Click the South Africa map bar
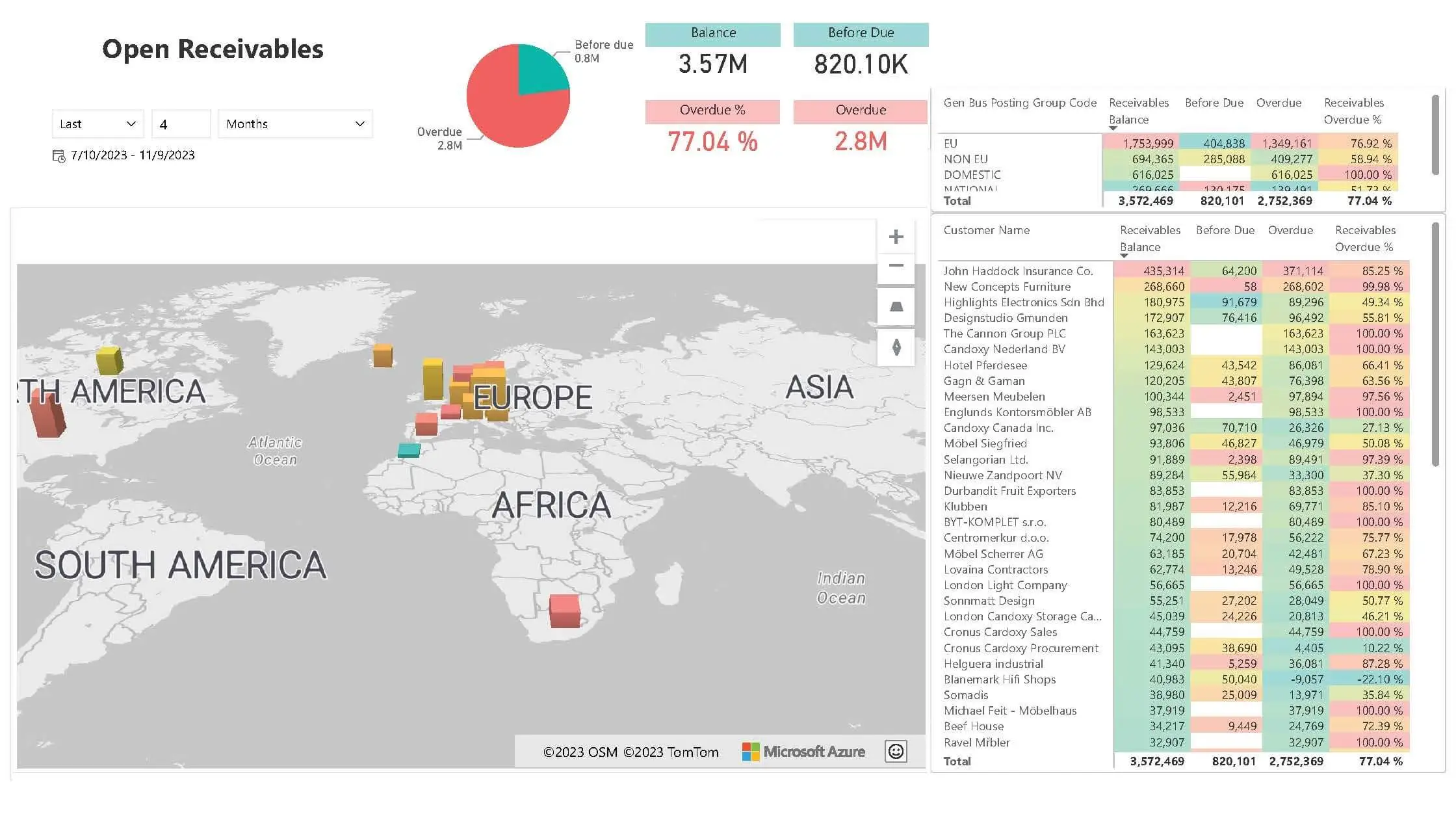Viewport: 1456px width, 831px height. click(x=564, y=611)
